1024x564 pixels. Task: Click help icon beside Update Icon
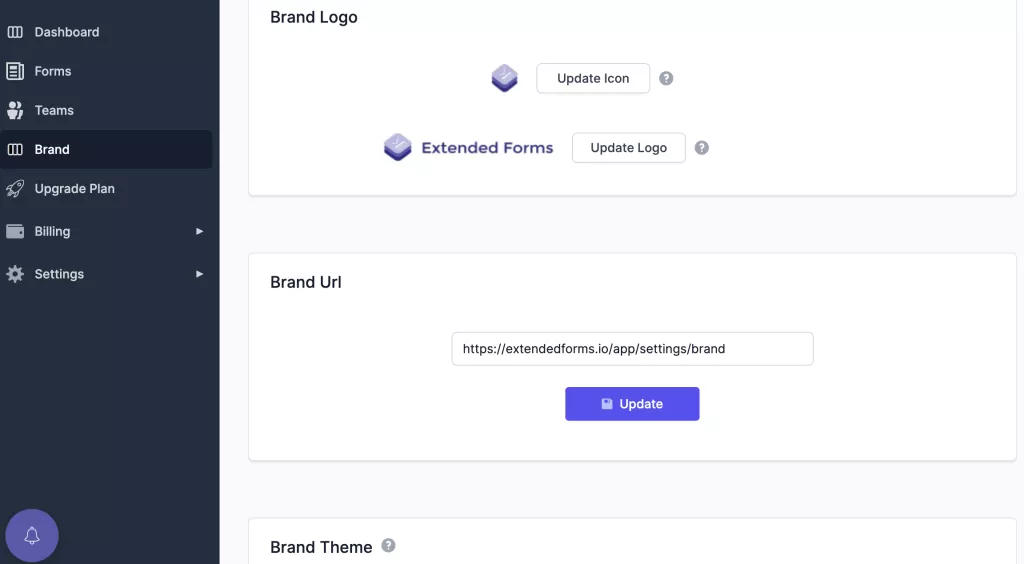tap(666, 78)
